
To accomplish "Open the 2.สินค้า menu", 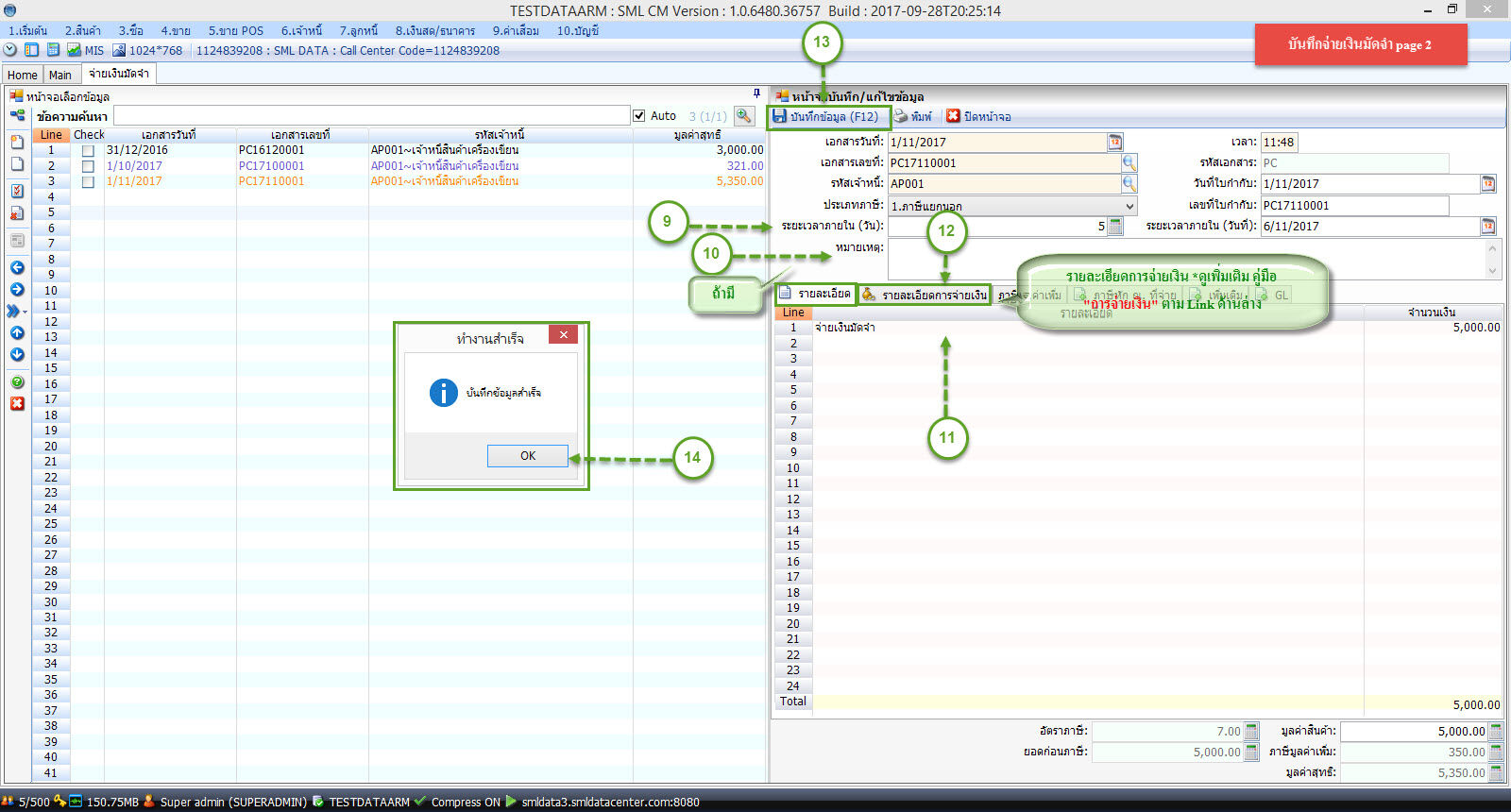I will [83, 30].
